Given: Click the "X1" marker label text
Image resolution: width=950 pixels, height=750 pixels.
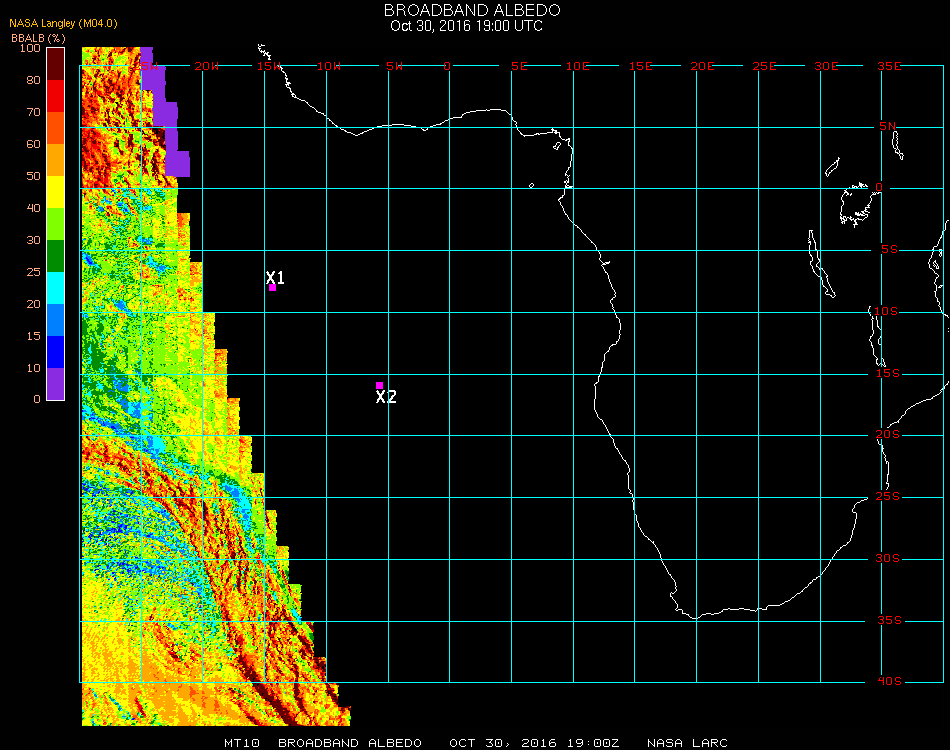Looking at the screenshot, I should click(275, 277).
